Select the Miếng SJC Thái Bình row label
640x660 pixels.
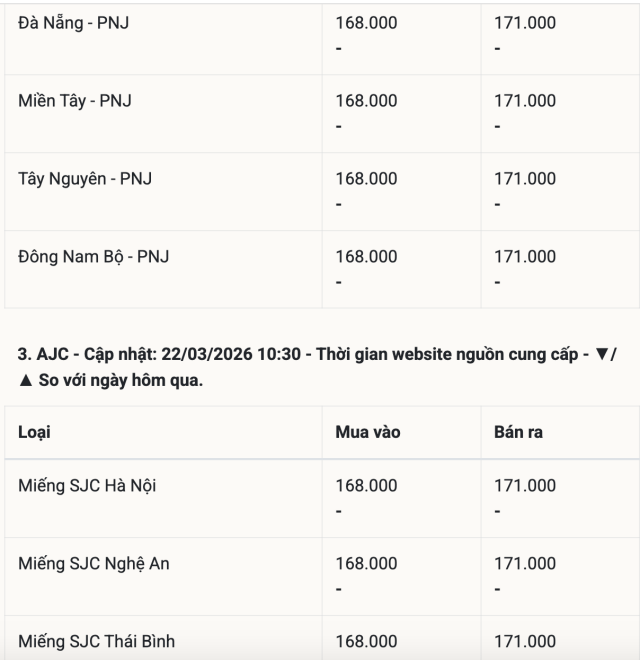pyautogui.click(x=97, y=641)
